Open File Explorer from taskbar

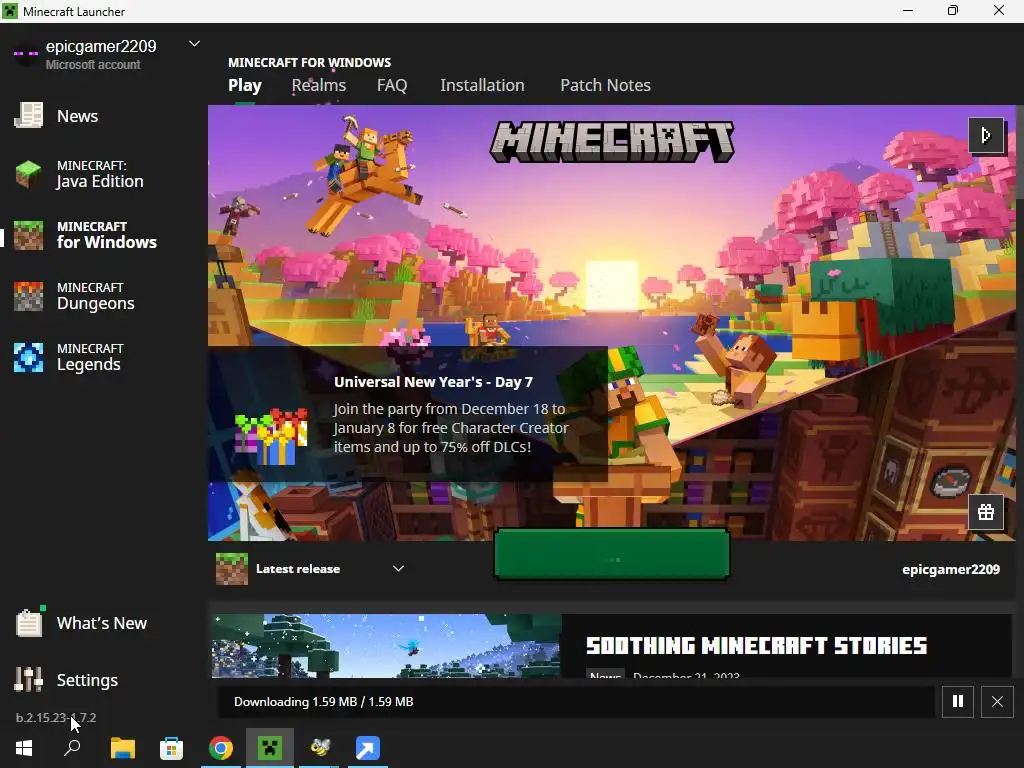pos(122,748)
